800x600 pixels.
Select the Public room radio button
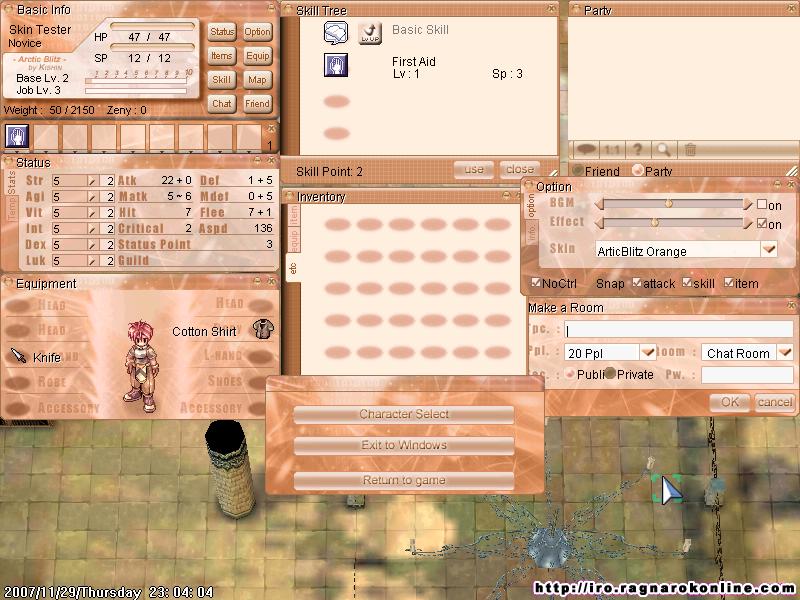[x=570, y=373]
